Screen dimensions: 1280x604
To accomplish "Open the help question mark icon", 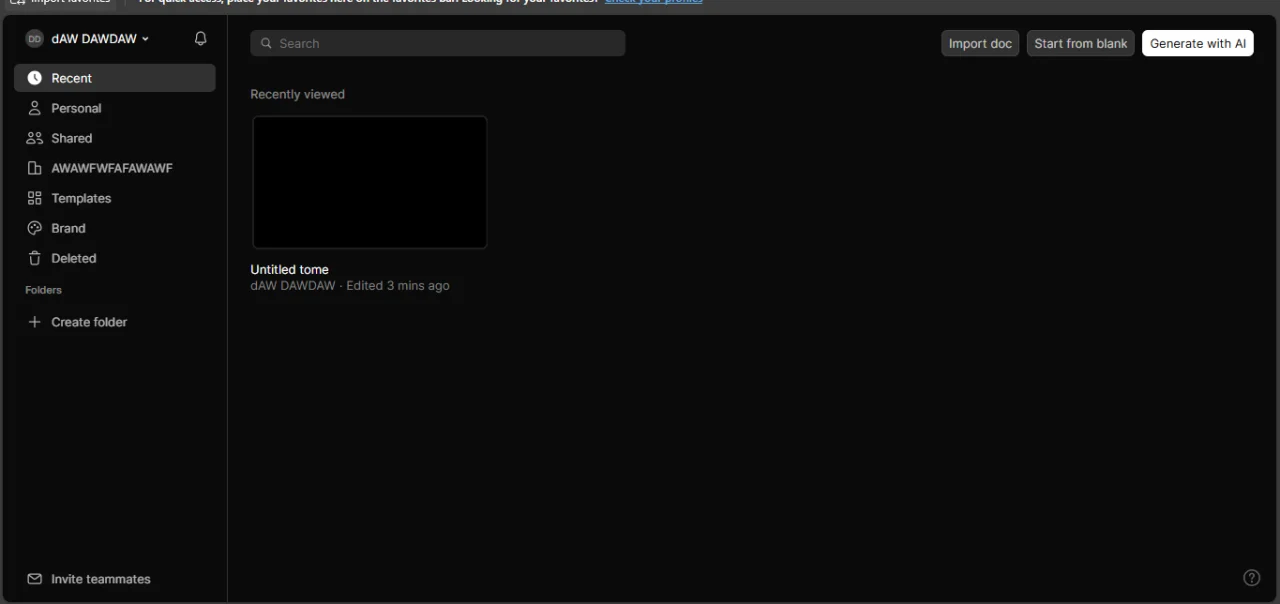I will click(1251, 577).
